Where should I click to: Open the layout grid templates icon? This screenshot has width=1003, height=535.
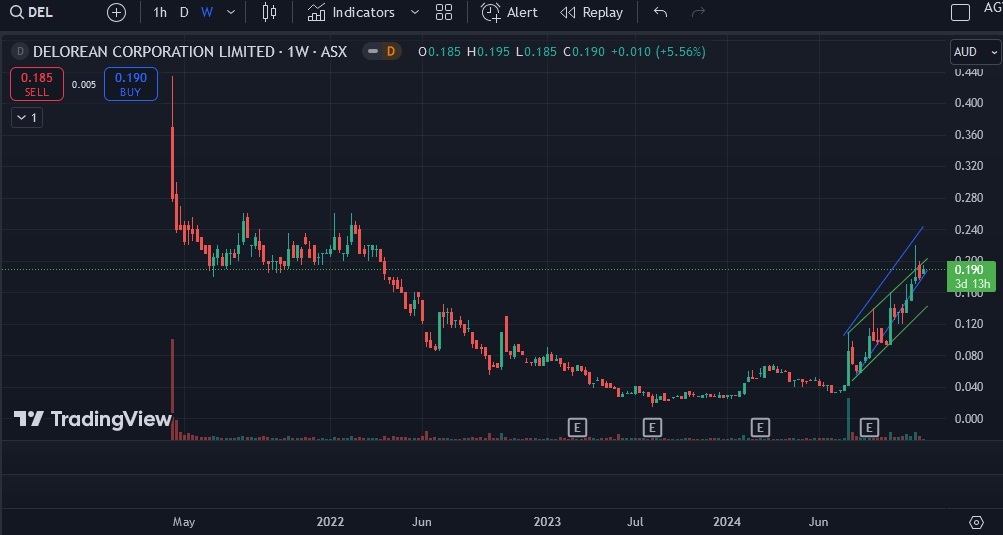444,12
